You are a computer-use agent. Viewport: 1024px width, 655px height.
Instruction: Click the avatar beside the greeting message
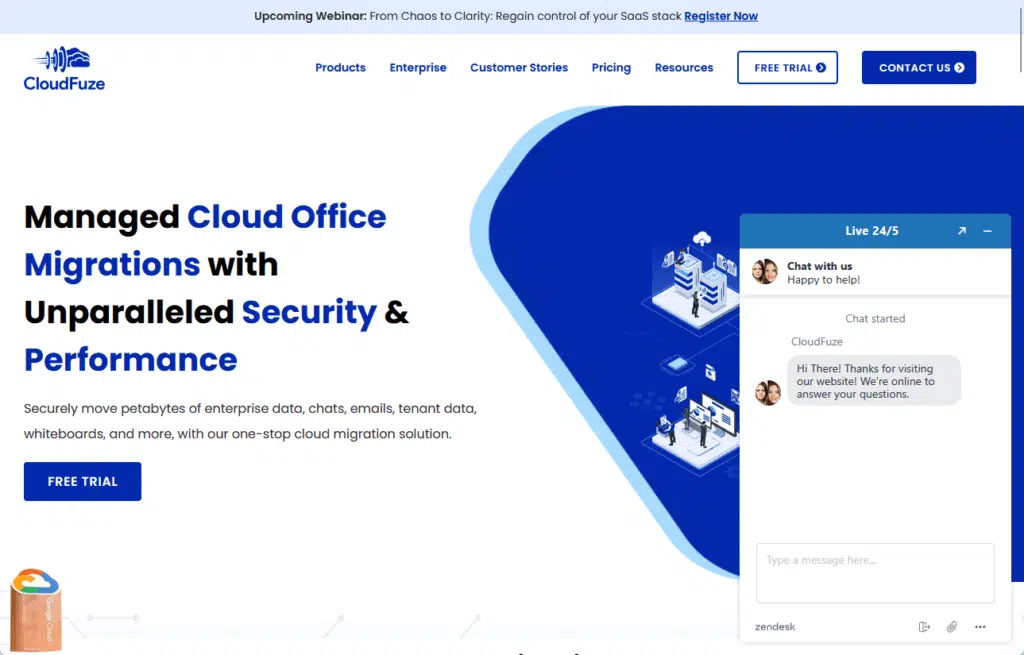click(x=768, y=393)
